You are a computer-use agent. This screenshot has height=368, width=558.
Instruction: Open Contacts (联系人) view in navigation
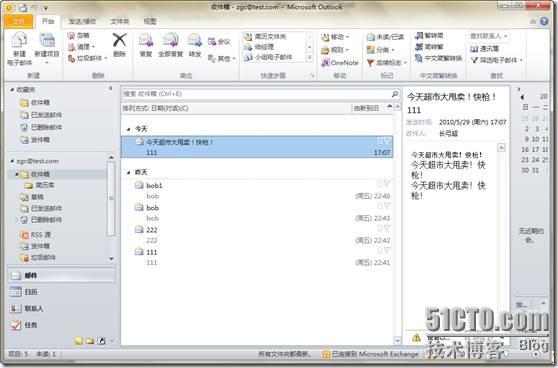click(x=61, y=308)
